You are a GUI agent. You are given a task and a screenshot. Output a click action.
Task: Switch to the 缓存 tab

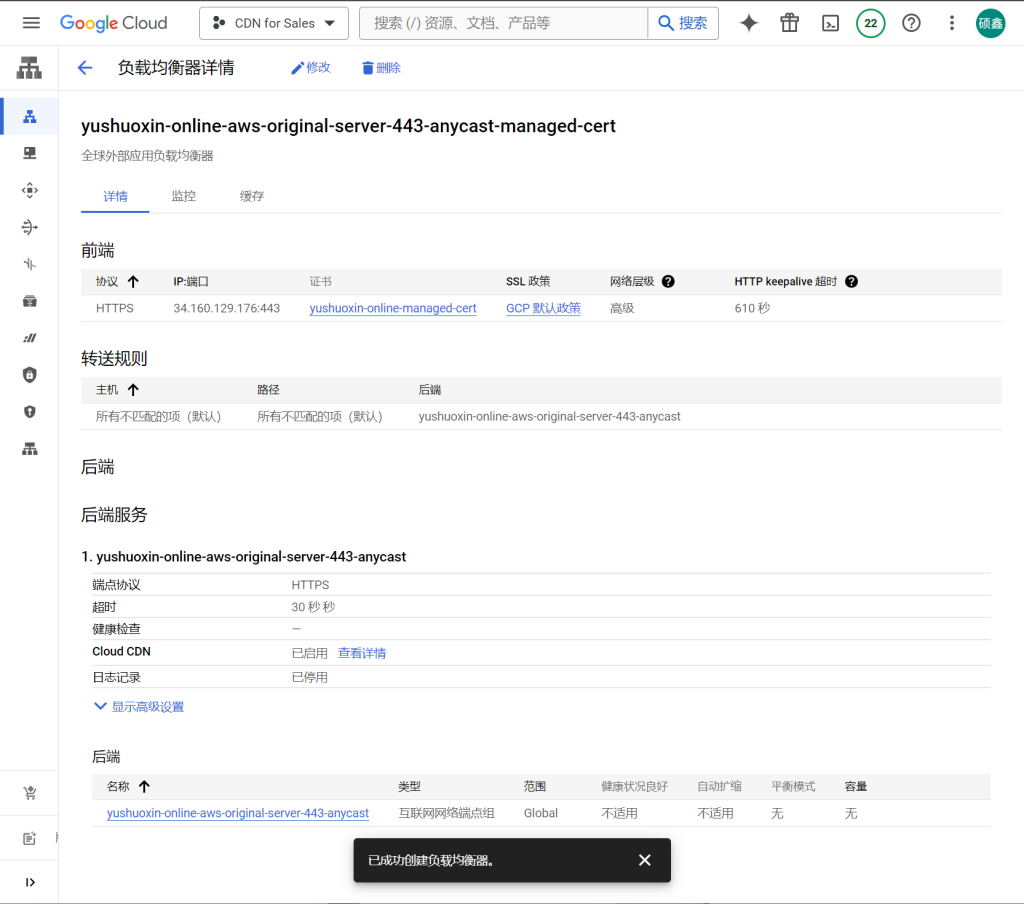click(252, 196)
